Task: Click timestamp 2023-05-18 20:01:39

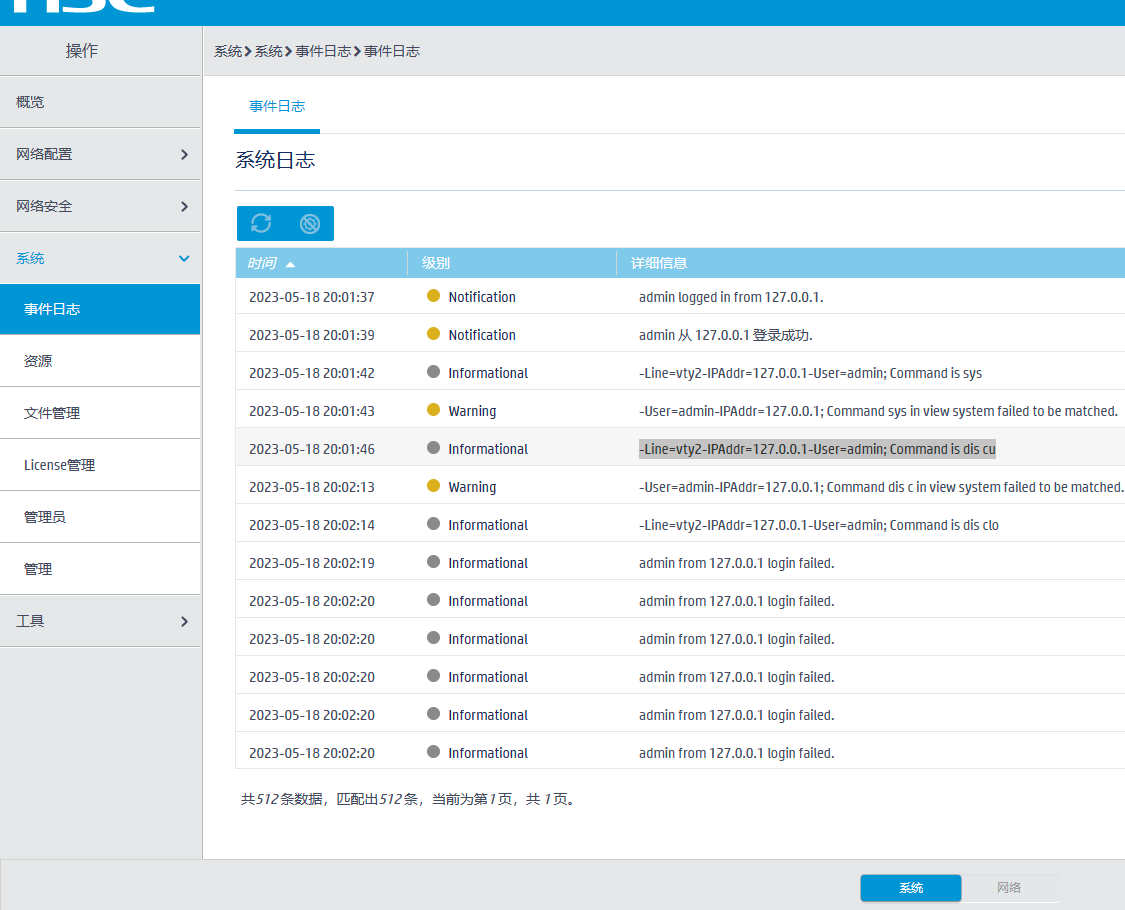Action: tap(312, 335)
